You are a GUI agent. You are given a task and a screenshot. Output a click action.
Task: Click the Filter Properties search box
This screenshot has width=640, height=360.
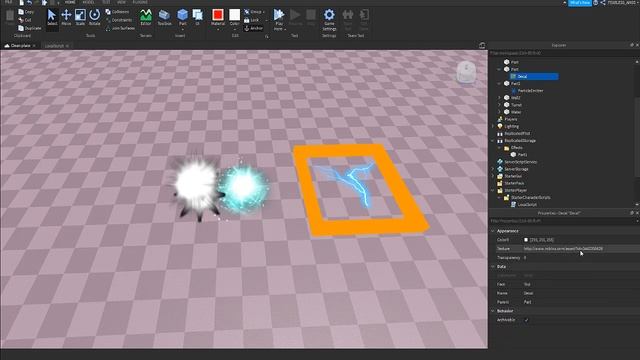561,221
